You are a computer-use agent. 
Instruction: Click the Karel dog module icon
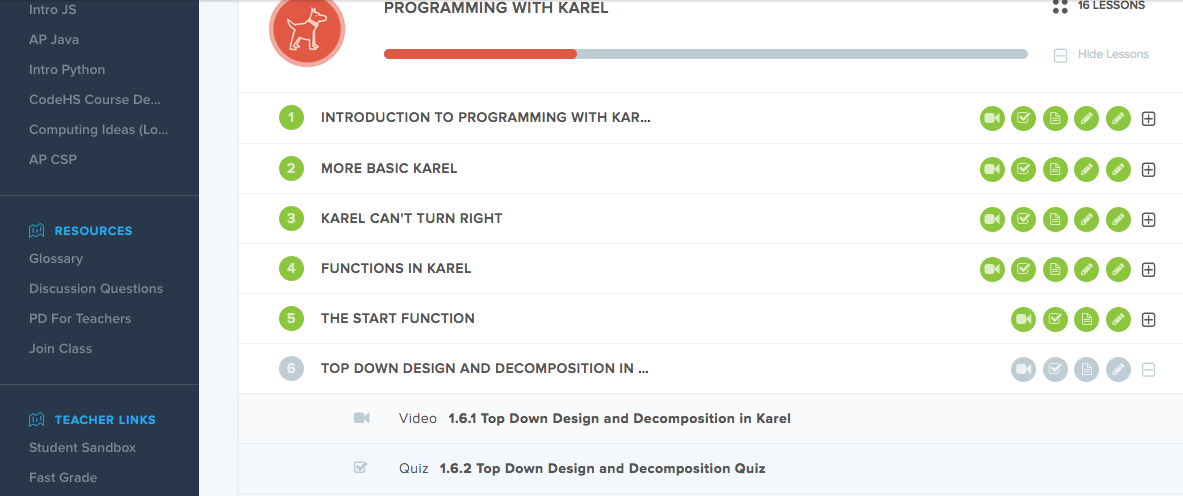[x=306, y=30]
